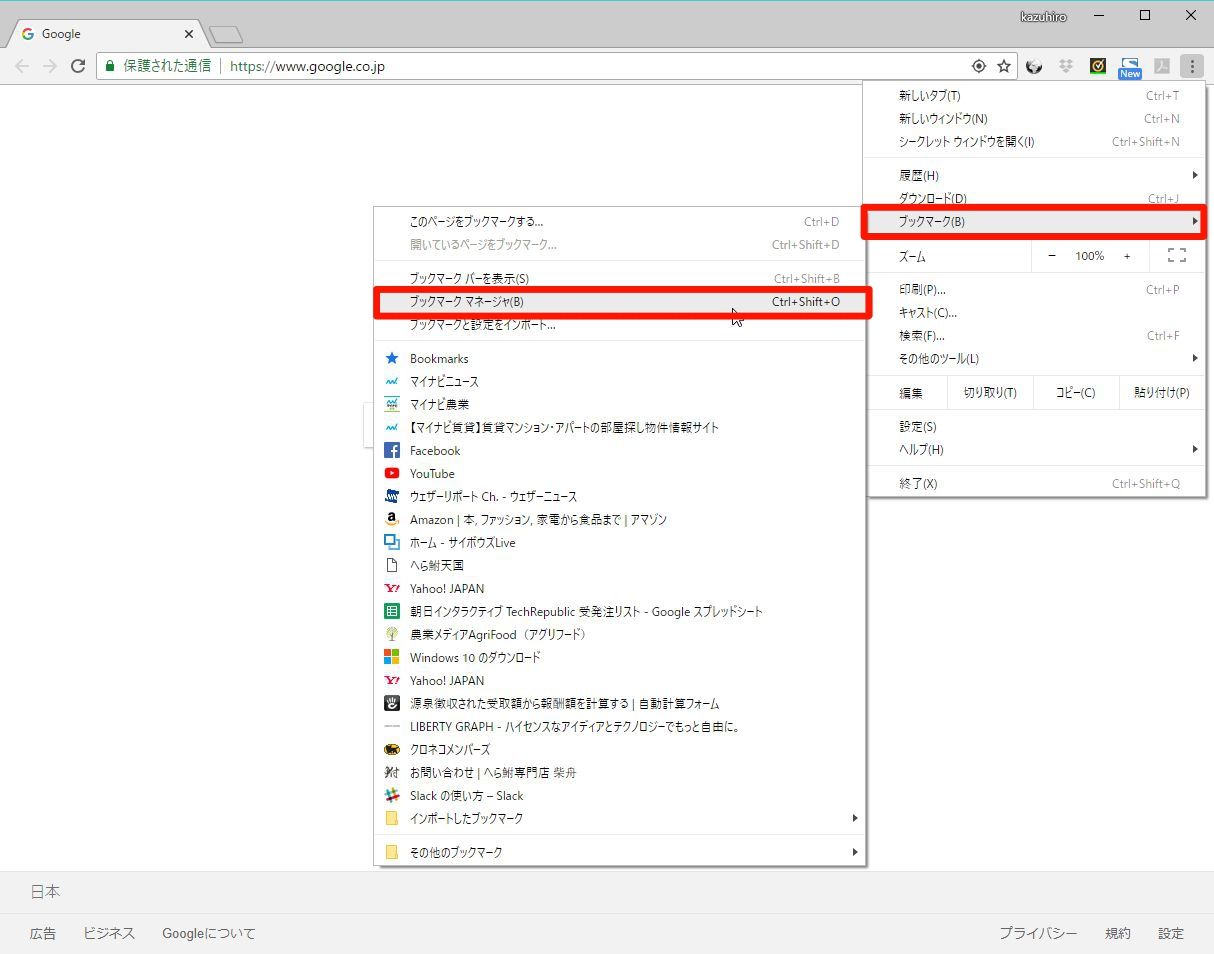Click the fullscreen icon in zoom row
The height and width of the screenshot is (954, 1214).
click(1177, 256)
